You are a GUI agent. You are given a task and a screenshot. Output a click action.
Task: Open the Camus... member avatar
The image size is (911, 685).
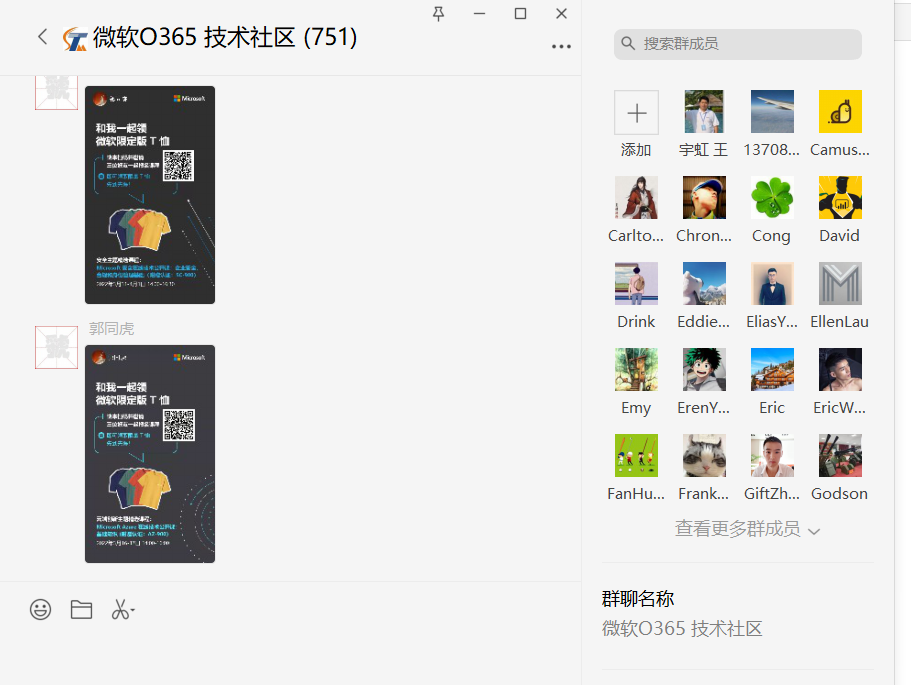point(840,112)
